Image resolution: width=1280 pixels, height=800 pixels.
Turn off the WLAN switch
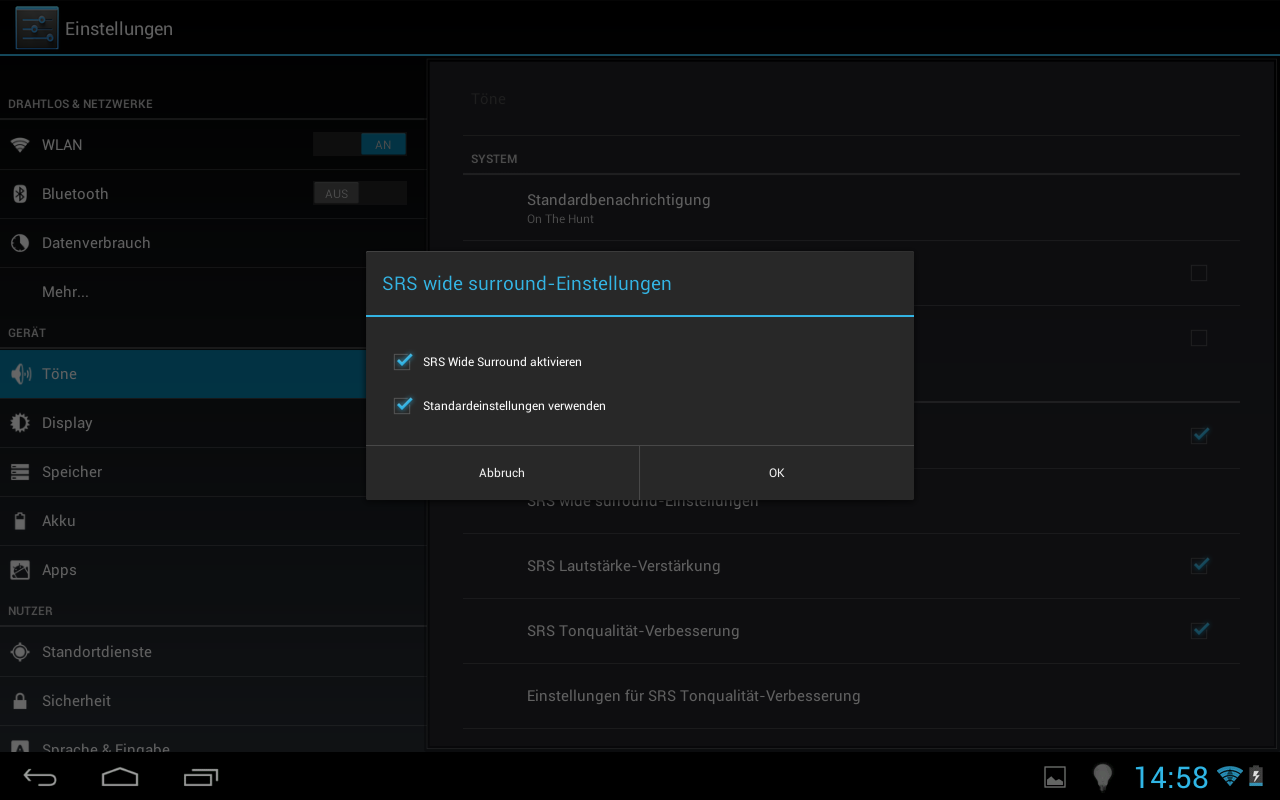[360, 145]
